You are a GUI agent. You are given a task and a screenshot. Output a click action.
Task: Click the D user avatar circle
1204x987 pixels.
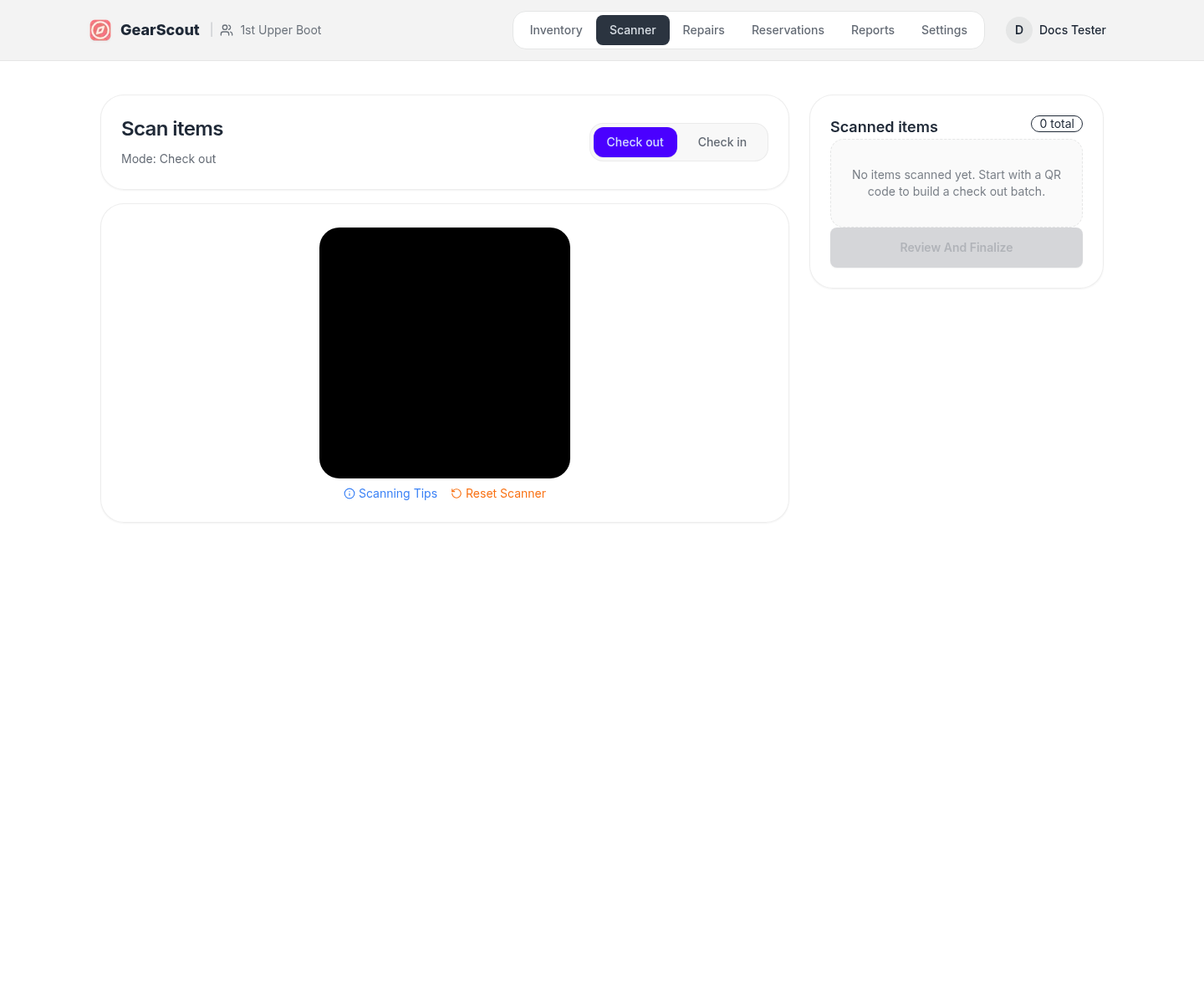tap(1018, 30)
